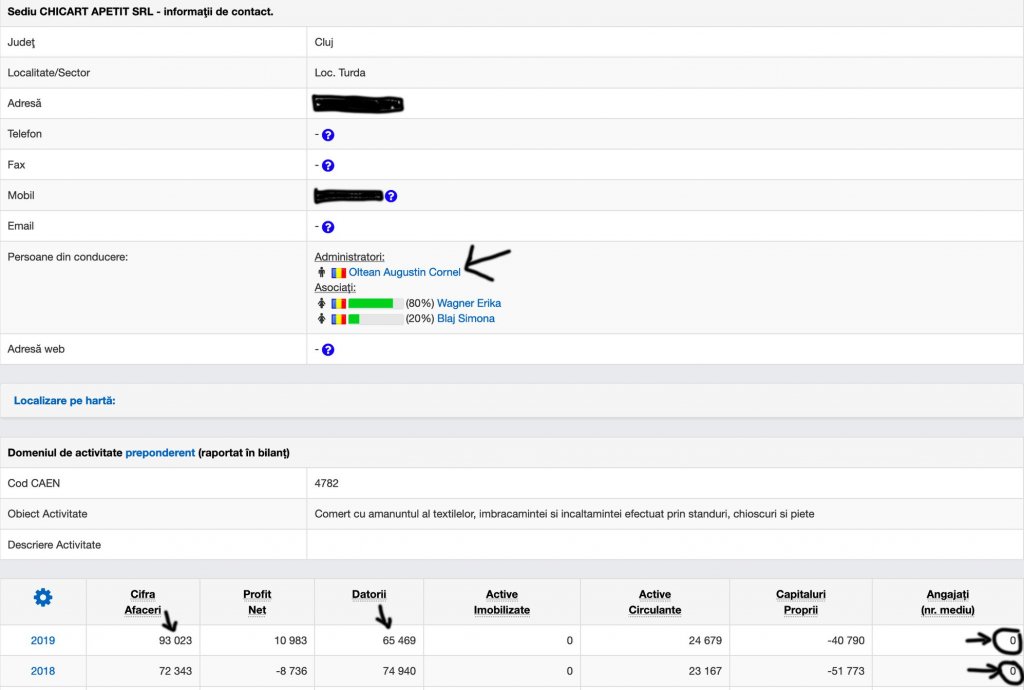Screen dimensions: 1024x690
Task: Click the 80% ownership bar for Wagner Erika
Action: pyautogui.click(x=376, y=304)
